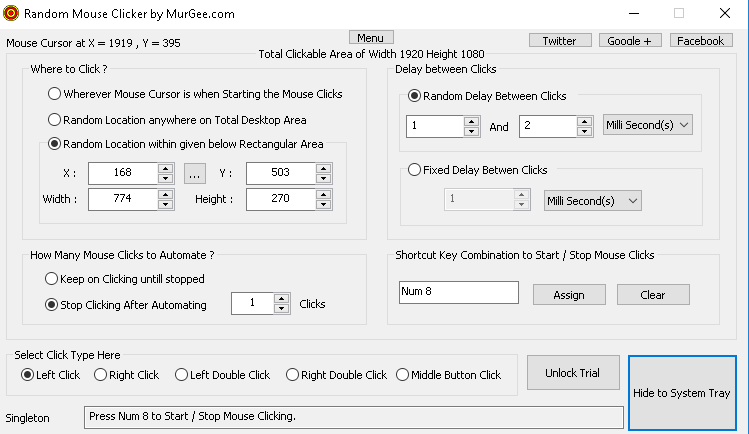Select Keep on Clicking until stopped
The image size is (749, 434).
point(53,279)
